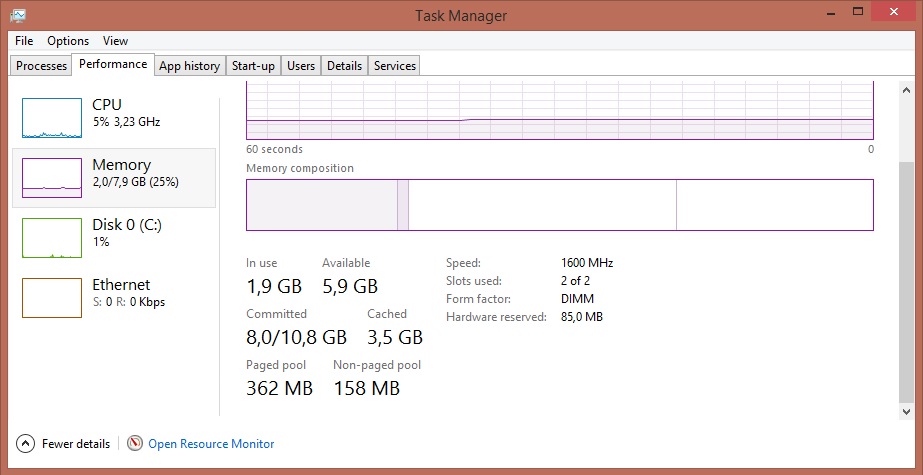The width and height of the screenshot is (923, 475).
Task: Switch to the Services tab
Action: pos(395,66)
